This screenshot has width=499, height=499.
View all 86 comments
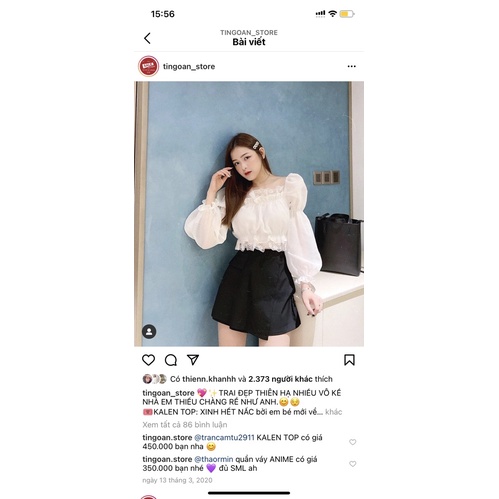pyautogui.click(x=185, y=425)
